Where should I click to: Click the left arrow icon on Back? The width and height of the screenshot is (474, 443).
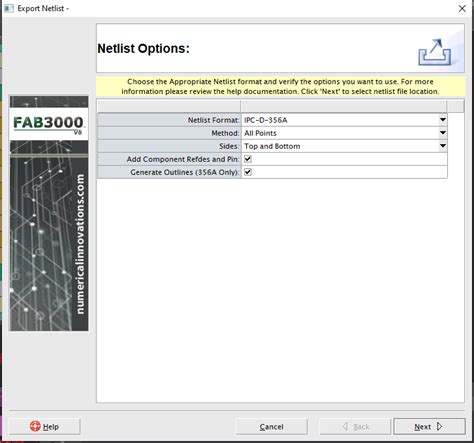(x=345, y=426)
